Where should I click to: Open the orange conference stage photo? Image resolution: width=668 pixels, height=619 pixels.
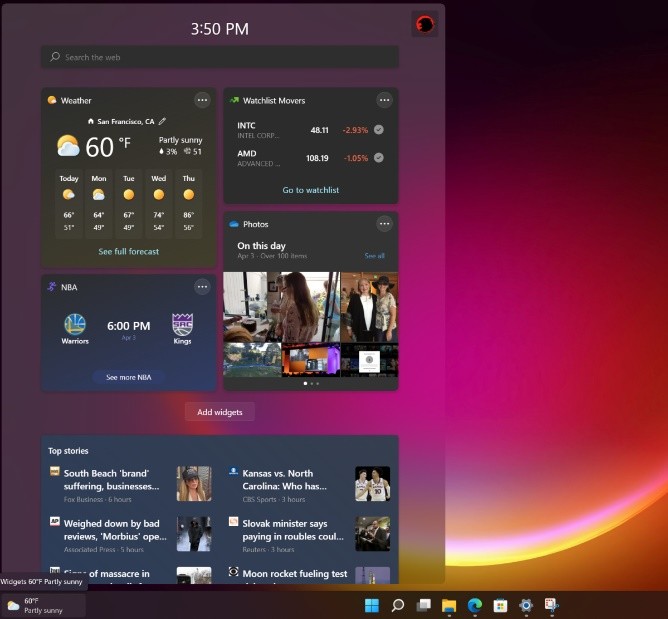pyautogui.click(x=311, y=360)
